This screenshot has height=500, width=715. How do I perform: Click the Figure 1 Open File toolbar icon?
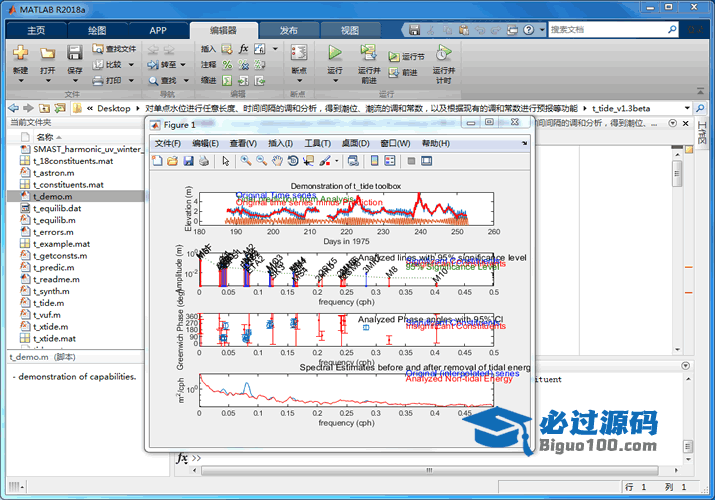coord(172,161)
